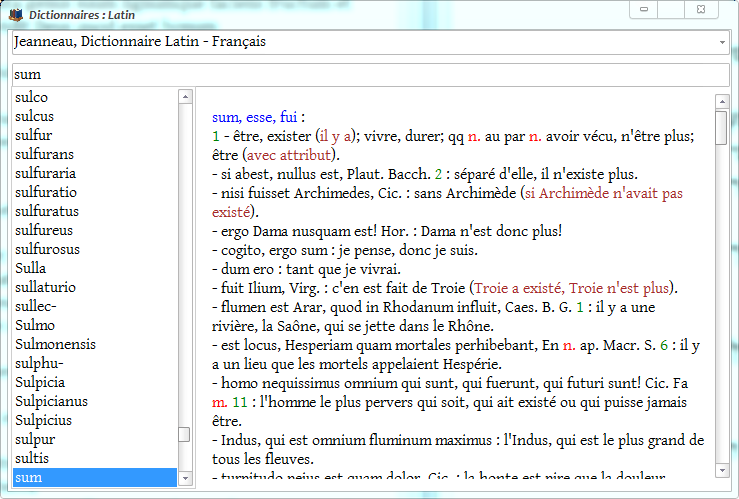Screen dimensions: 739x499
Task: Click word list scrollbar down arrow
Action: point(185,478)
